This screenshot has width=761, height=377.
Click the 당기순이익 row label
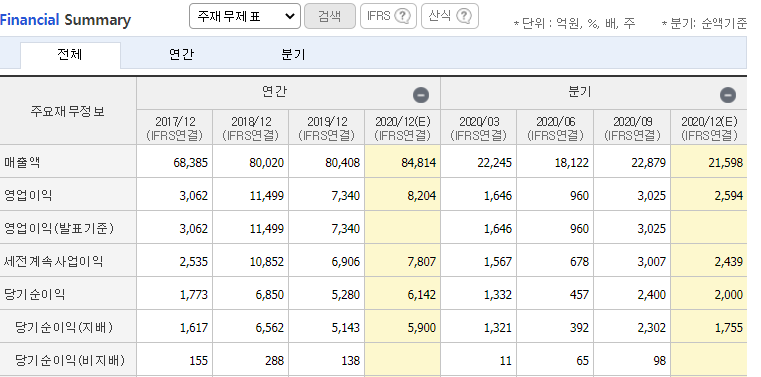pos(34,295)
